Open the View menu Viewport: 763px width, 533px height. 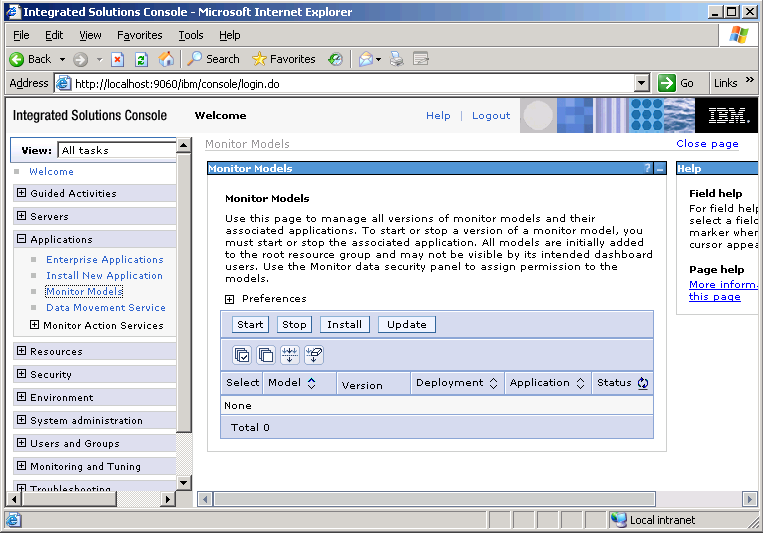(x=91, y=35)
